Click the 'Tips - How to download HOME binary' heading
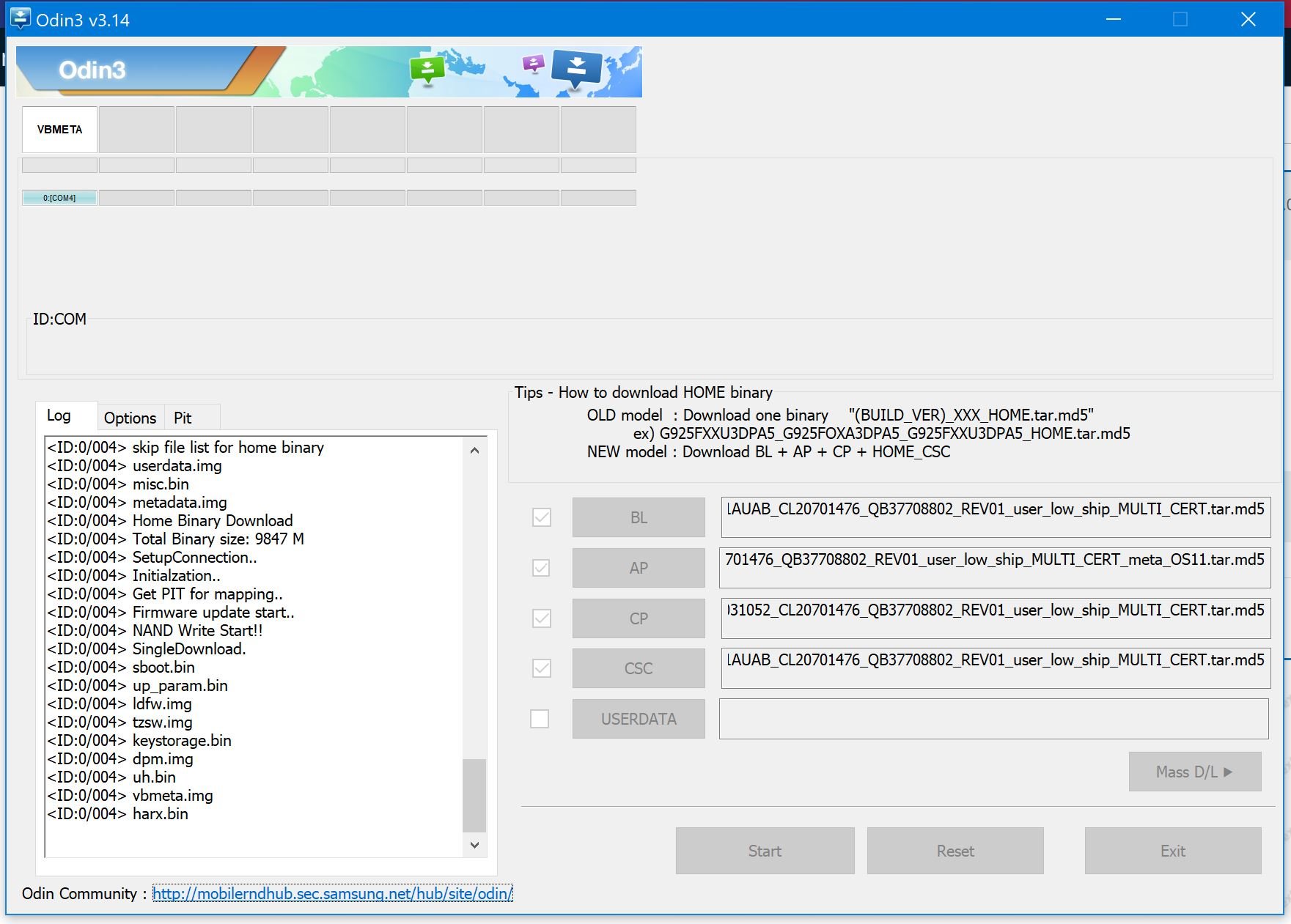Screen dimensions: 1291x924 643,392
